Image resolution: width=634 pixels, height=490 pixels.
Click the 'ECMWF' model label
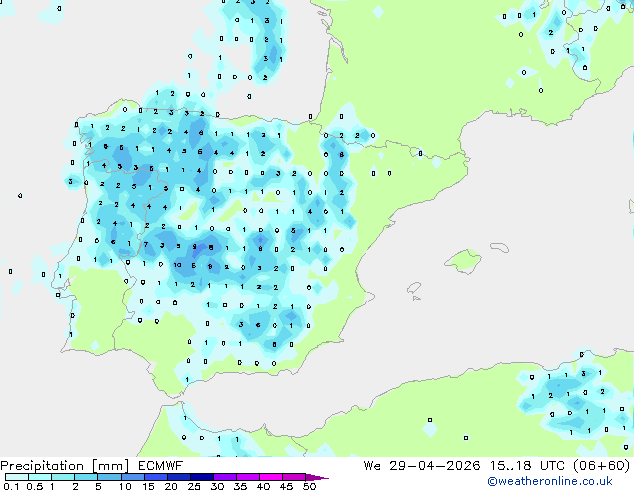(161, 466)
